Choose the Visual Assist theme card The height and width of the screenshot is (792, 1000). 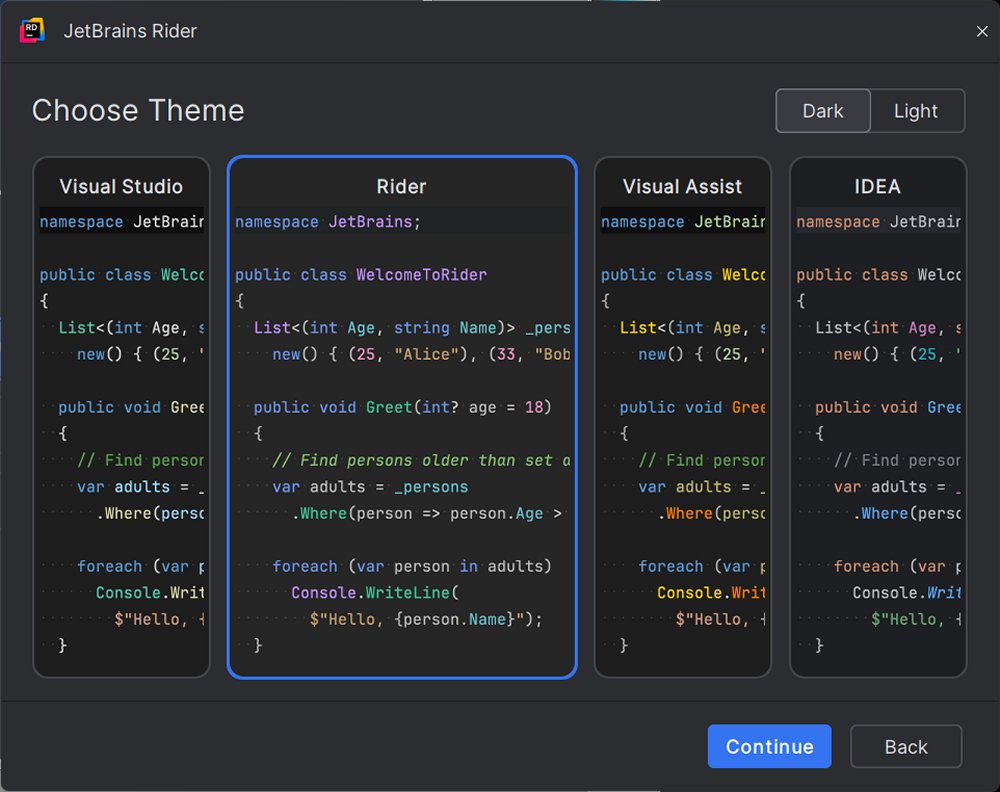pos(682,417)
